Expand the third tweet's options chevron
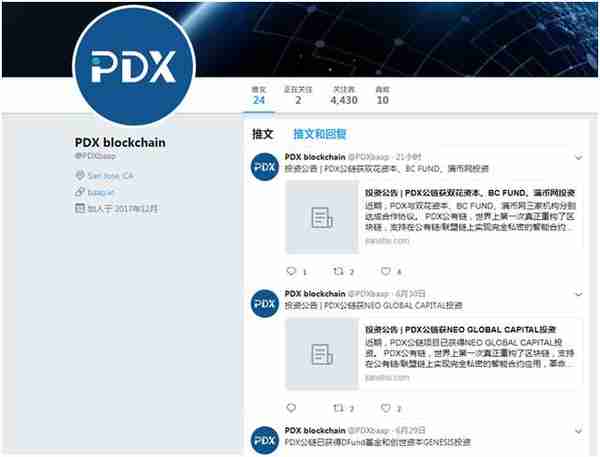 tap(579, 431)
